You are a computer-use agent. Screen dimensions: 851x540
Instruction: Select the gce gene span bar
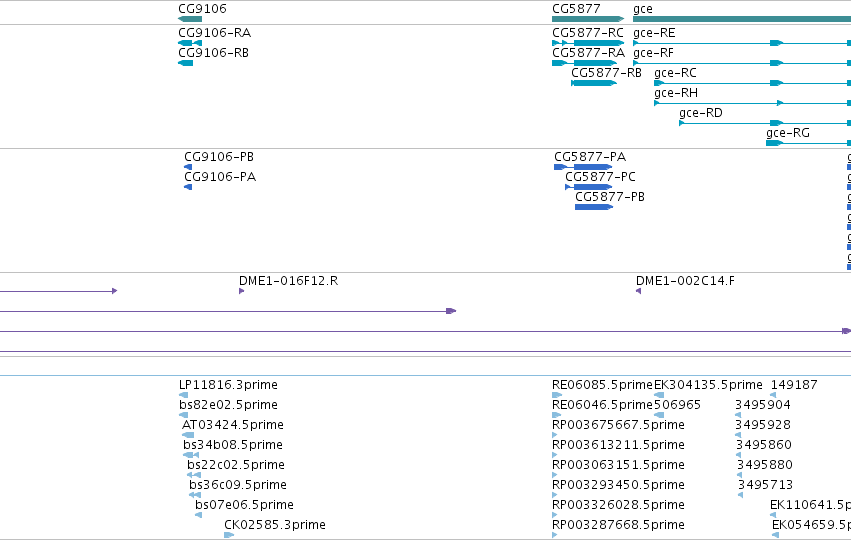tap(742, 19)
